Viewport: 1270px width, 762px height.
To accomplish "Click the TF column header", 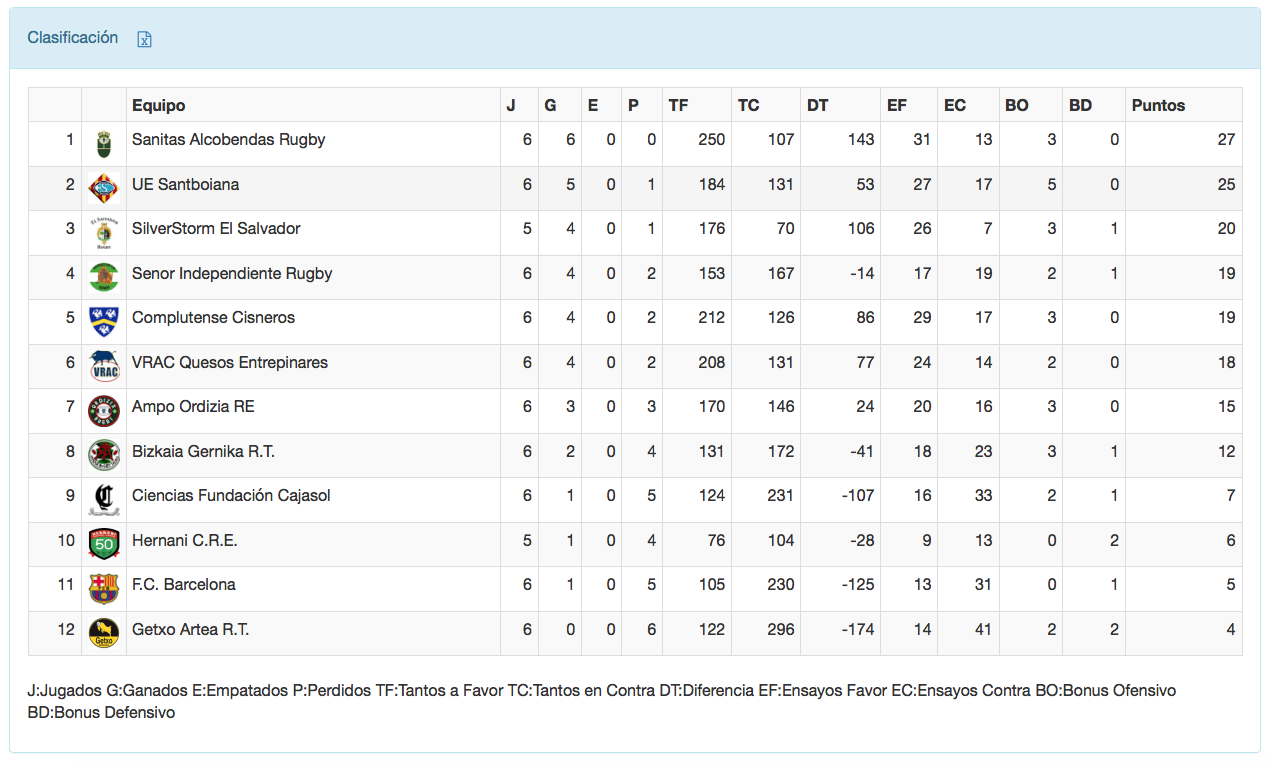I will 678,105.
